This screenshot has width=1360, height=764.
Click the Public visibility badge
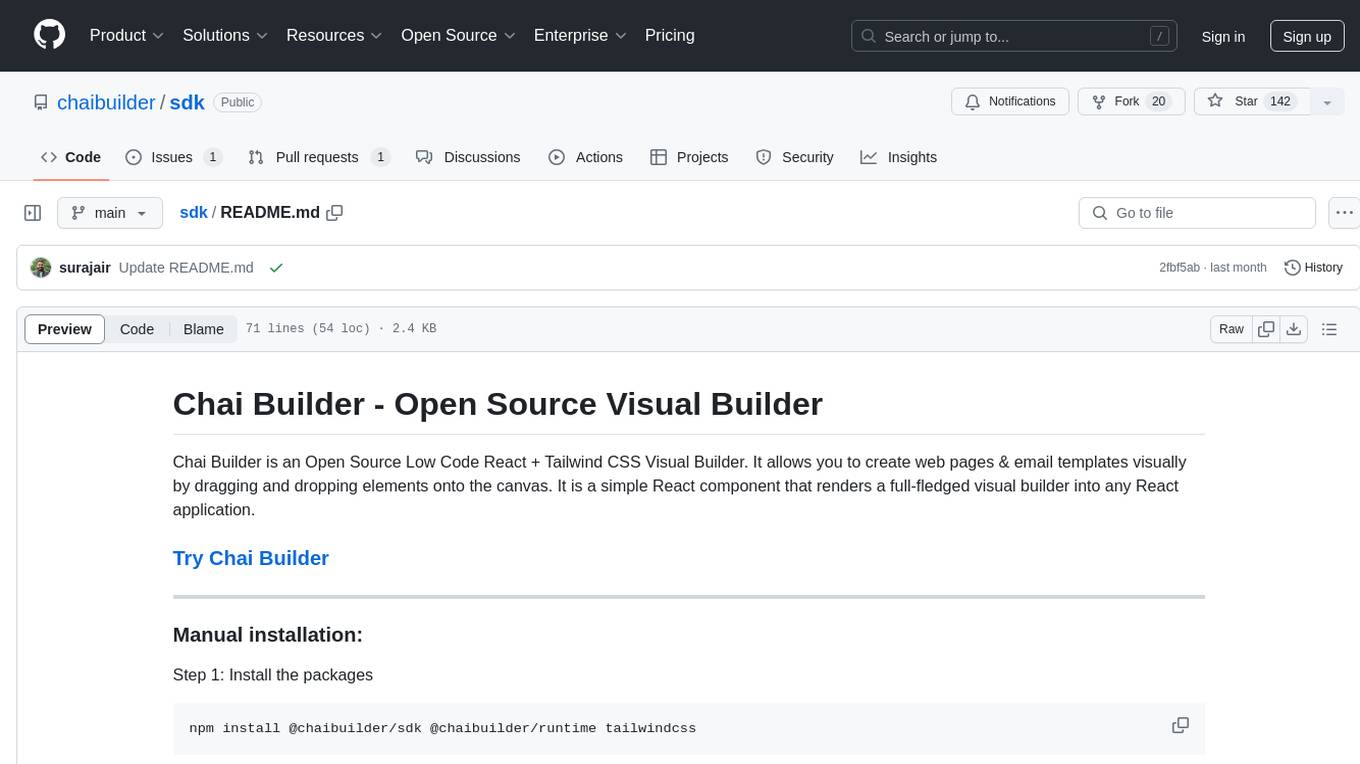click(x=237, y=102)
